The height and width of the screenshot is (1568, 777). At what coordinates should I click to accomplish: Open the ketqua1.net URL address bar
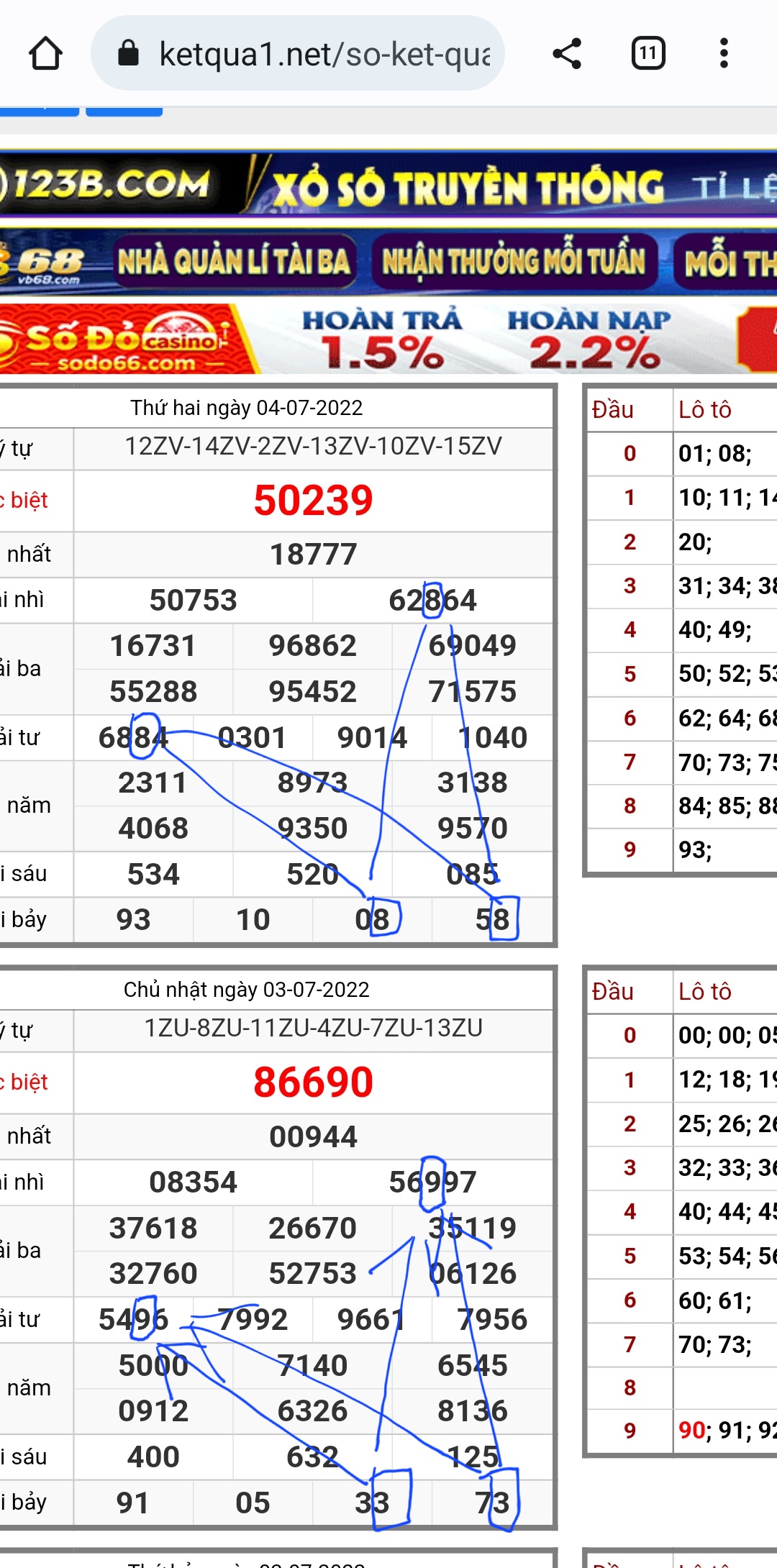pyautogui.click(x=297, y=53)
